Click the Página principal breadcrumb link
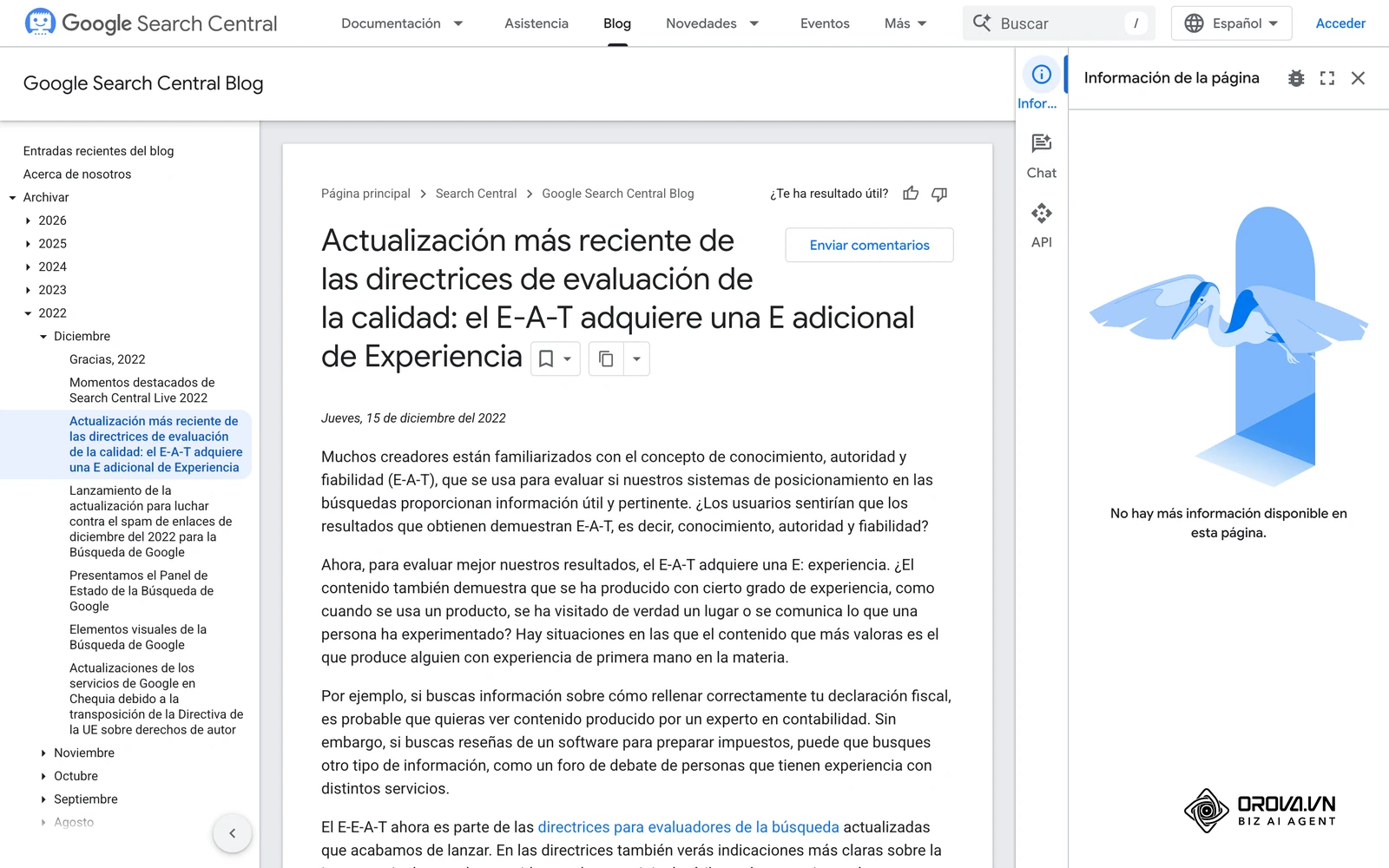This screenshot has height=868, width=1389. 365,194
